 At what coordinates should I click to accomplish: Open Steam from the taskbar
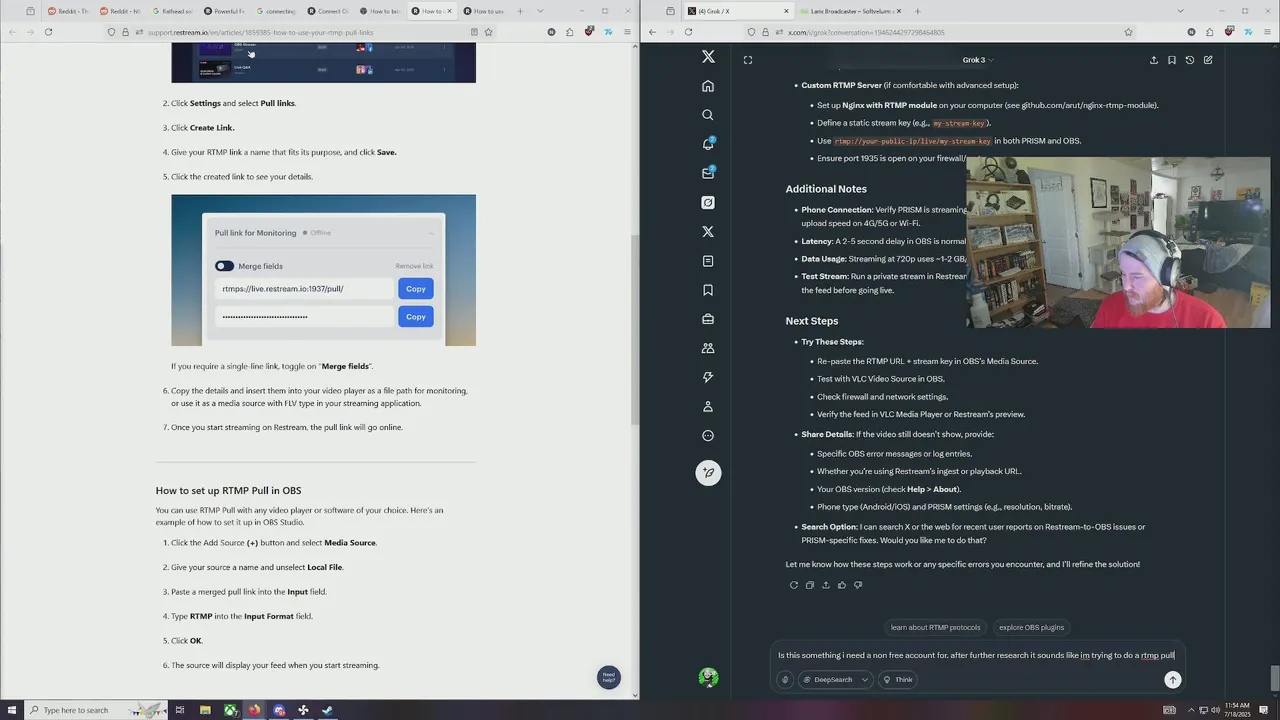327,710
